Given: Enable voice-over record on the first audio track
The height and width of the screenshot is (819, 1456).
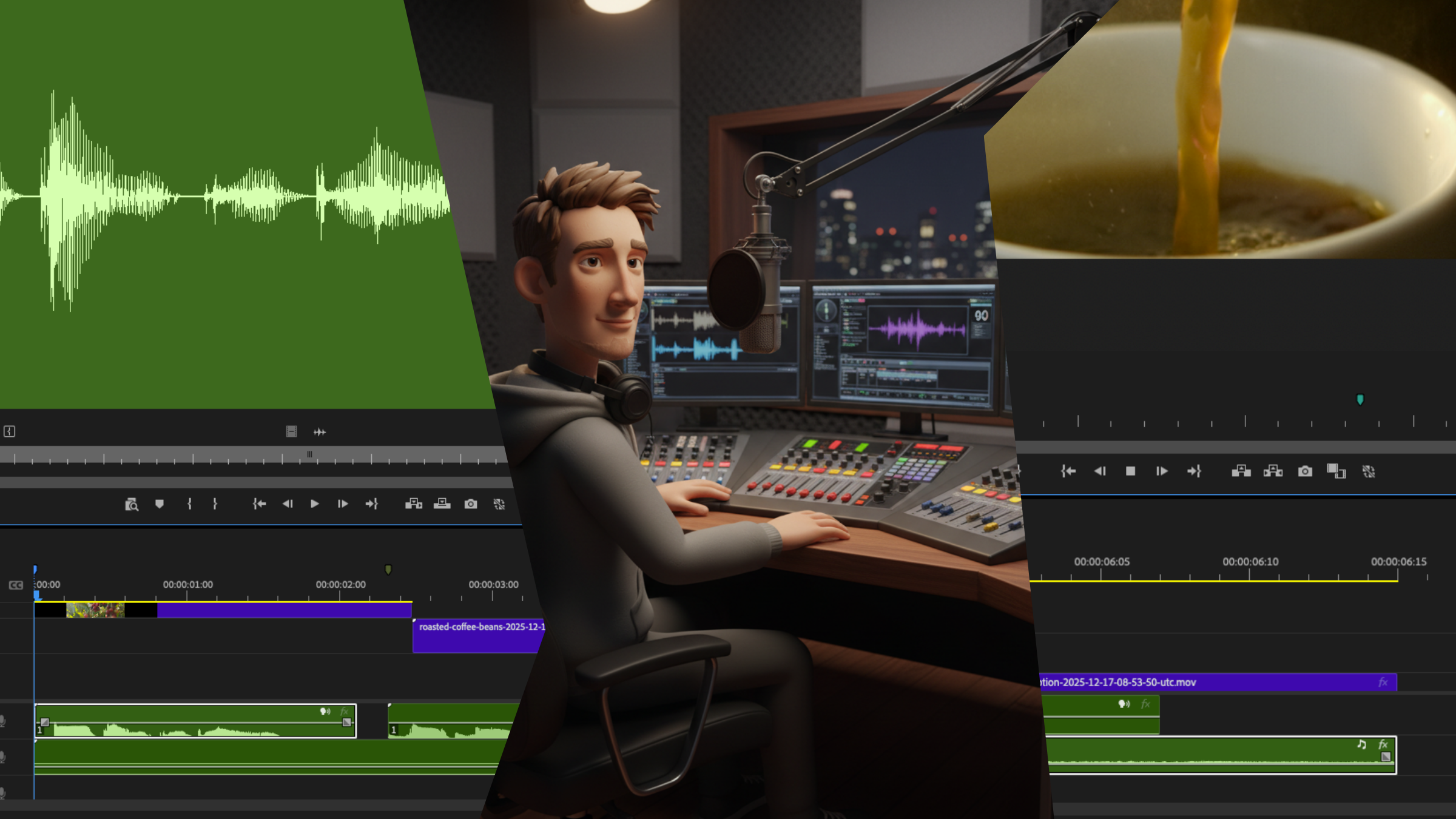Looking at the screenshot, I should (3, 720).
